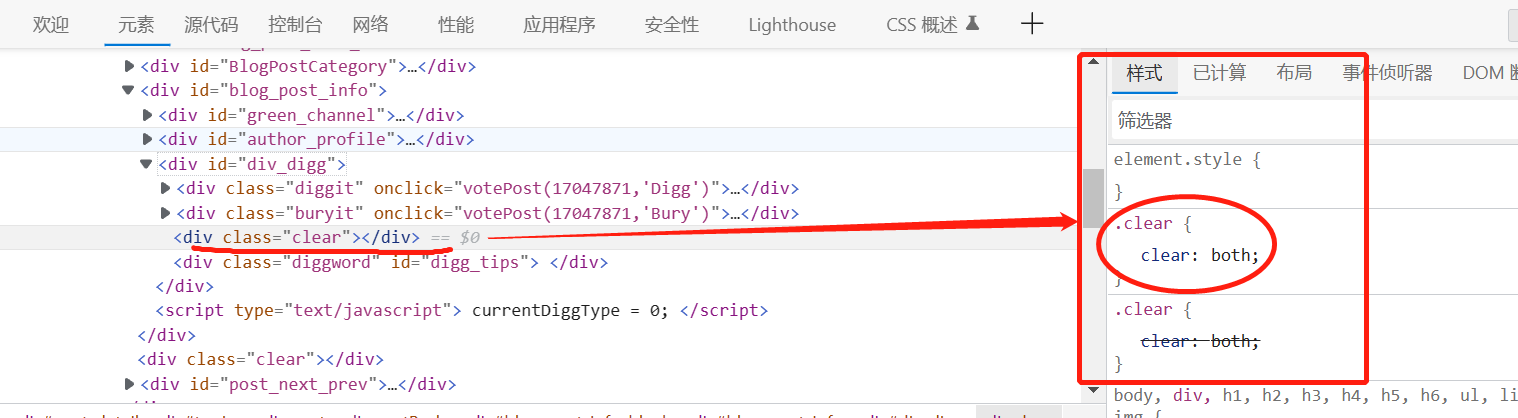Open the 布局 panel tab
Screen dimensions: 1518x418
pos(1294,73)
